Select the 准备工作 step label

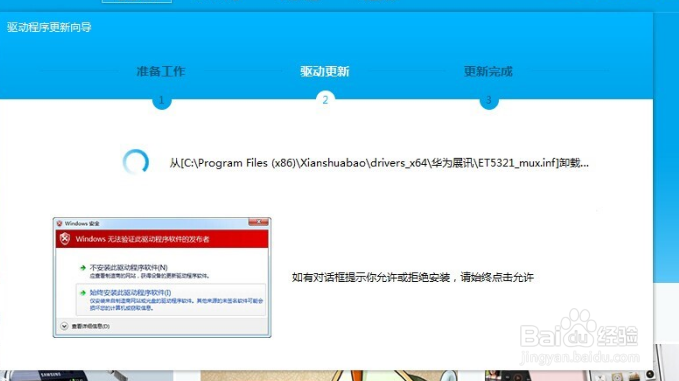(x=161, y=71)
